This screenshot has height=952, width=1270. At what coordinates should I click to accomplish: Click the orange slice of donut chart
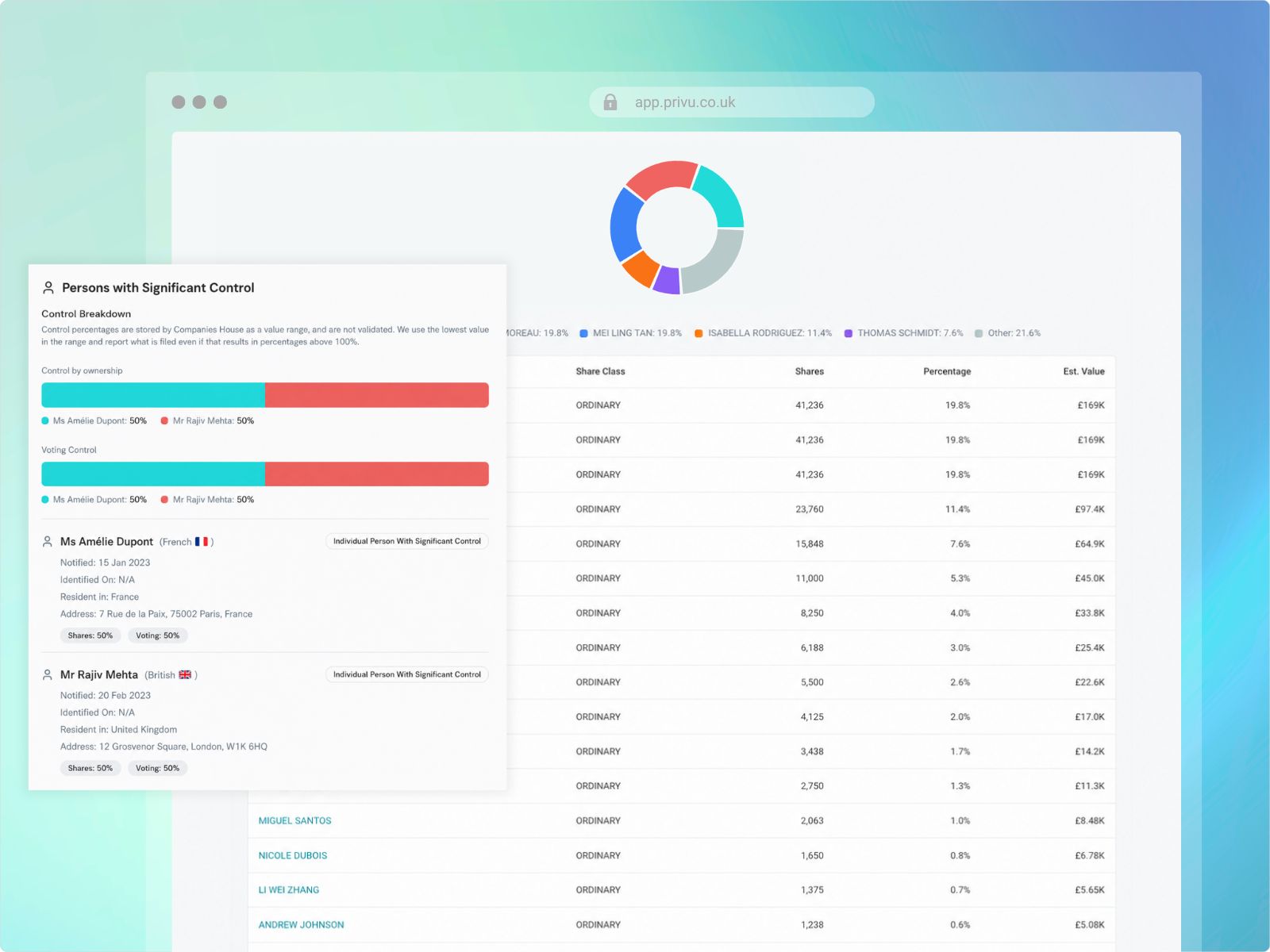click(x=641, y=269)
